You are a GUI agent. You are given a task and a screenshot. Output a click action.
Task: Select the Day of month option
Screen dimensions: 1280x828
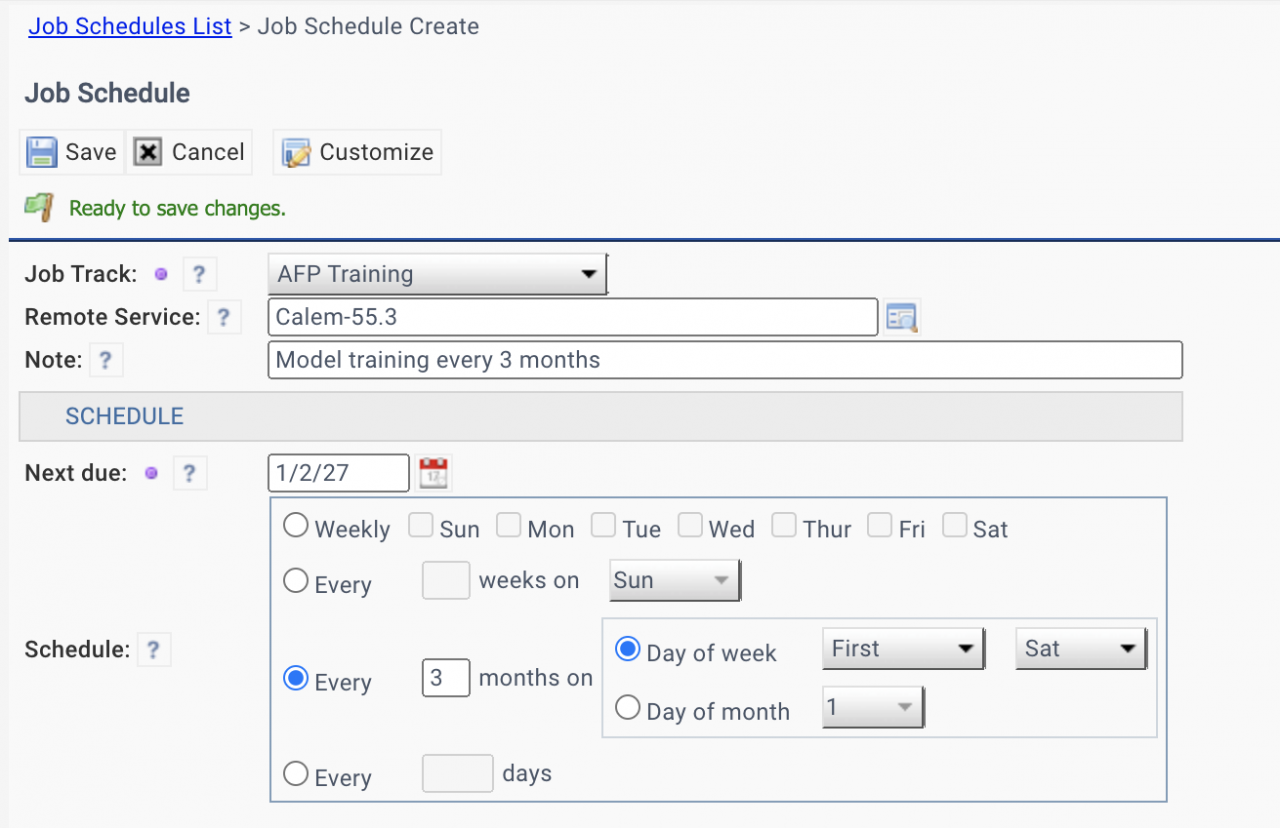click(628, 709)
